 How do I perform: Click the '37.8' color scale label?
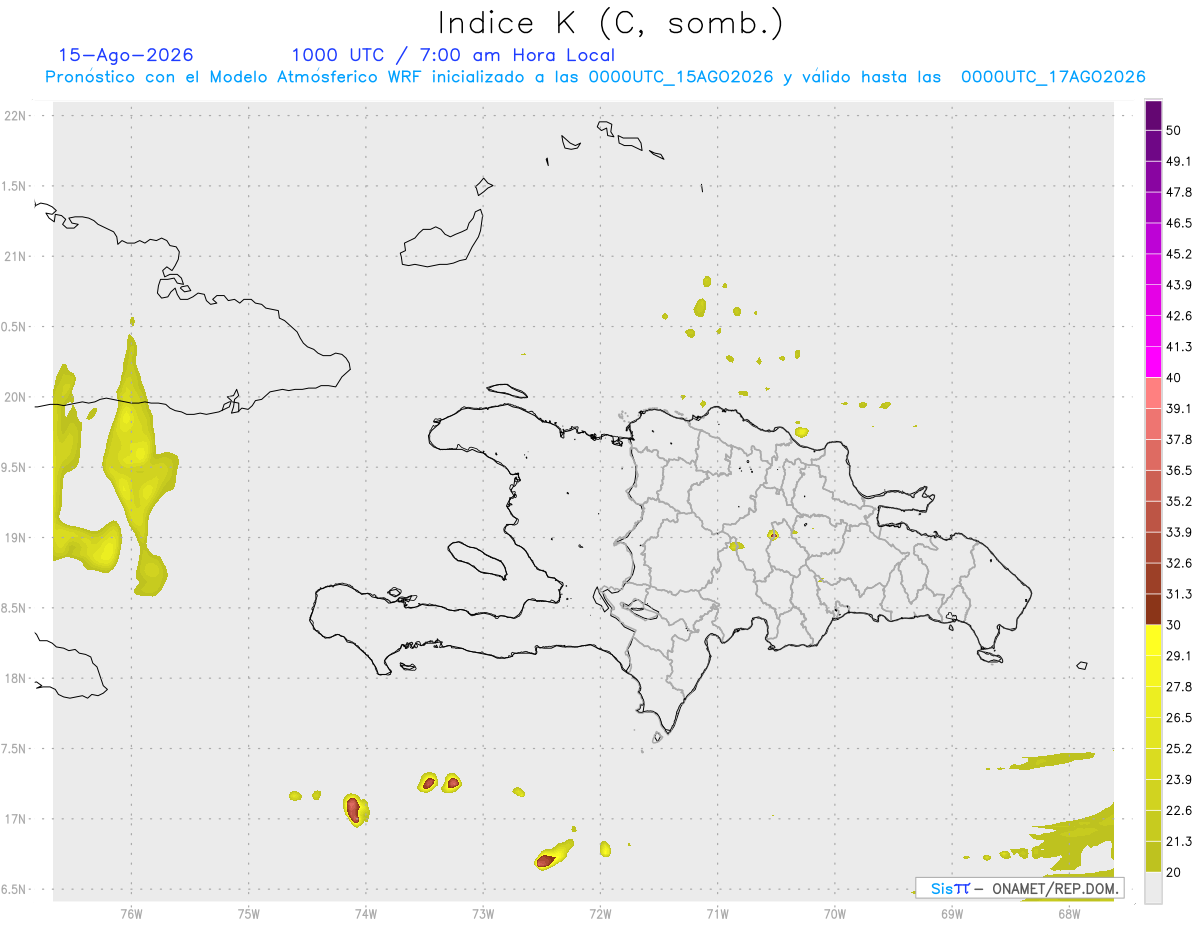(x=1179, y=439)
